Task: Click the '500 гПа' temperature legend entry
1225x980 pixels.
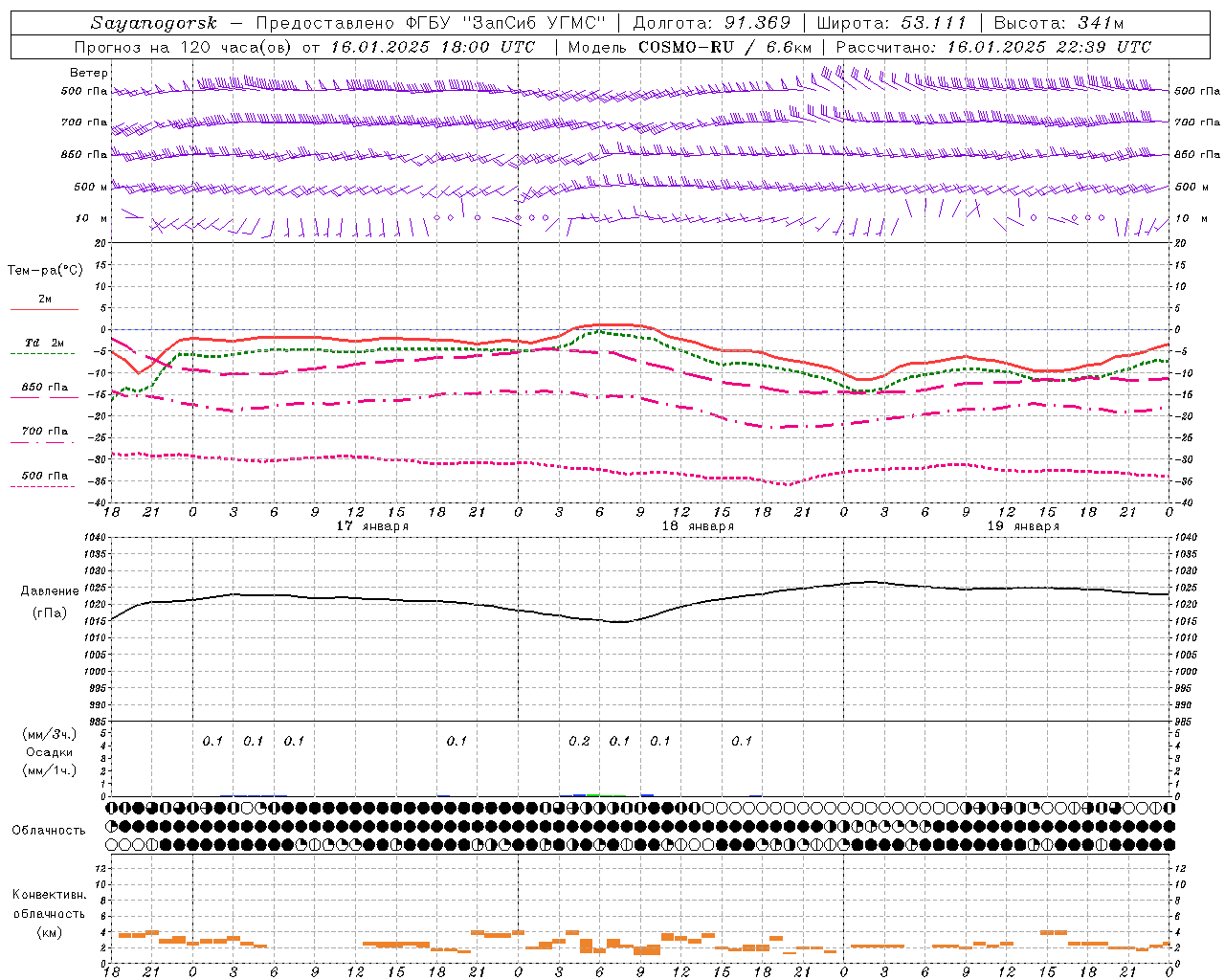Action: pos(45,476)
